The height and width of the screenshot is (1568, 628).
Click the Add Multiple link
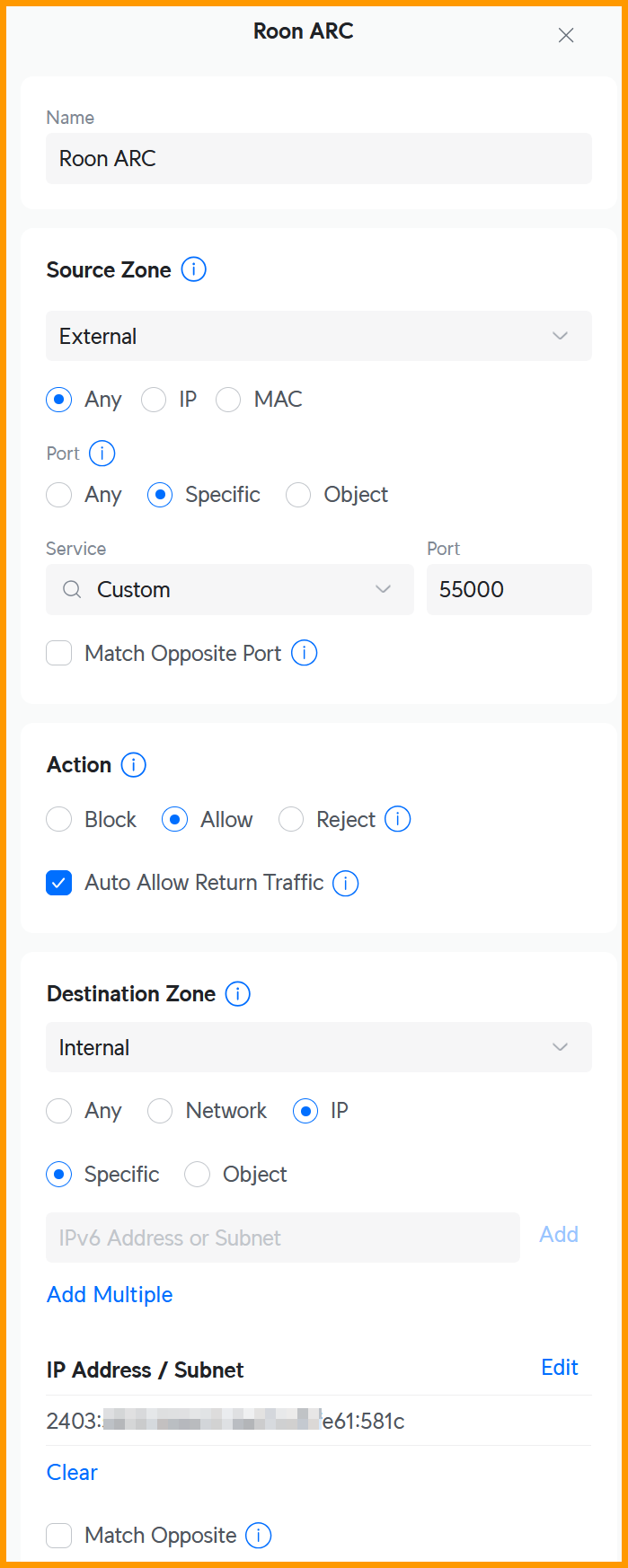[110, 1294]
